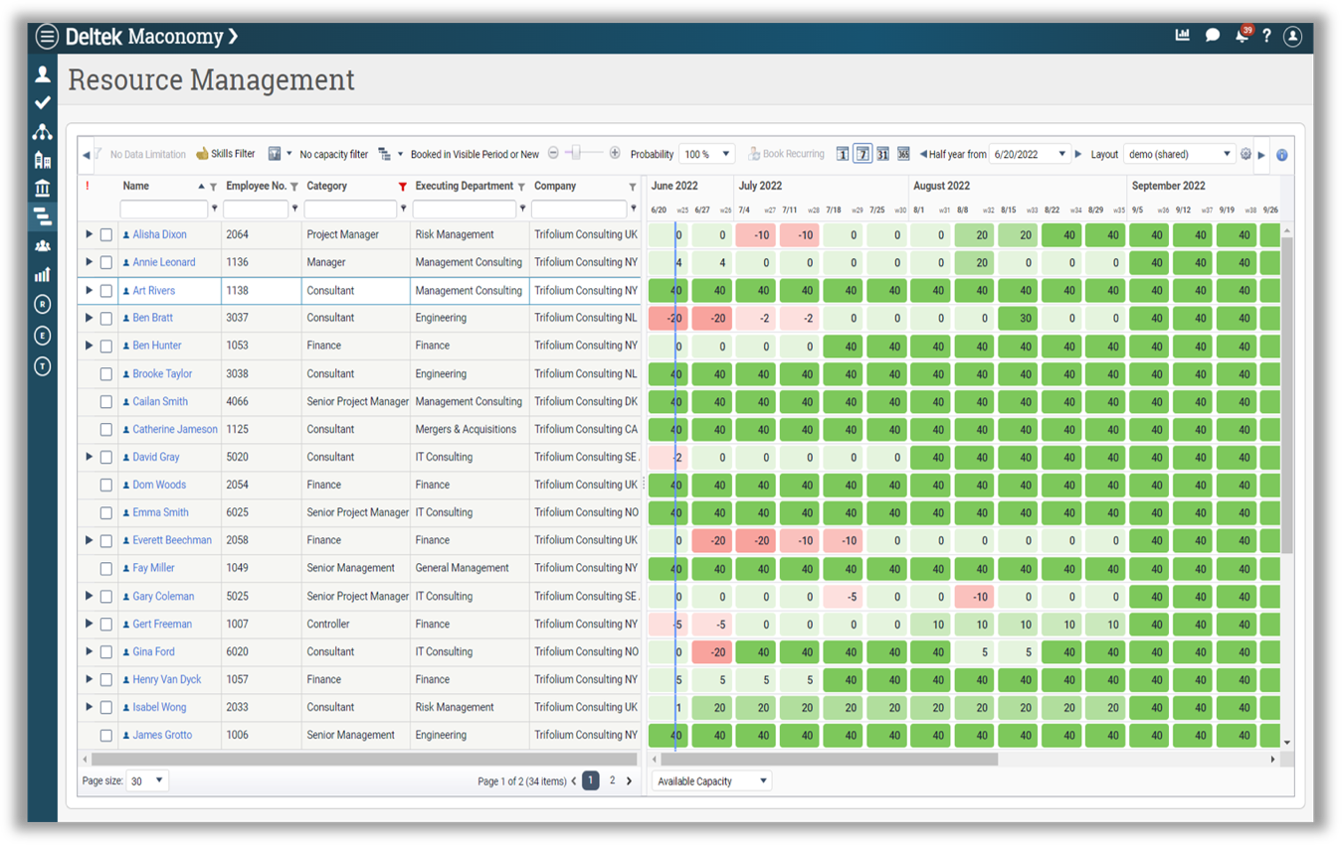Click the notifications bell icon
Viewport: 1344px width, 849px height.
(x=1241, y=37)
